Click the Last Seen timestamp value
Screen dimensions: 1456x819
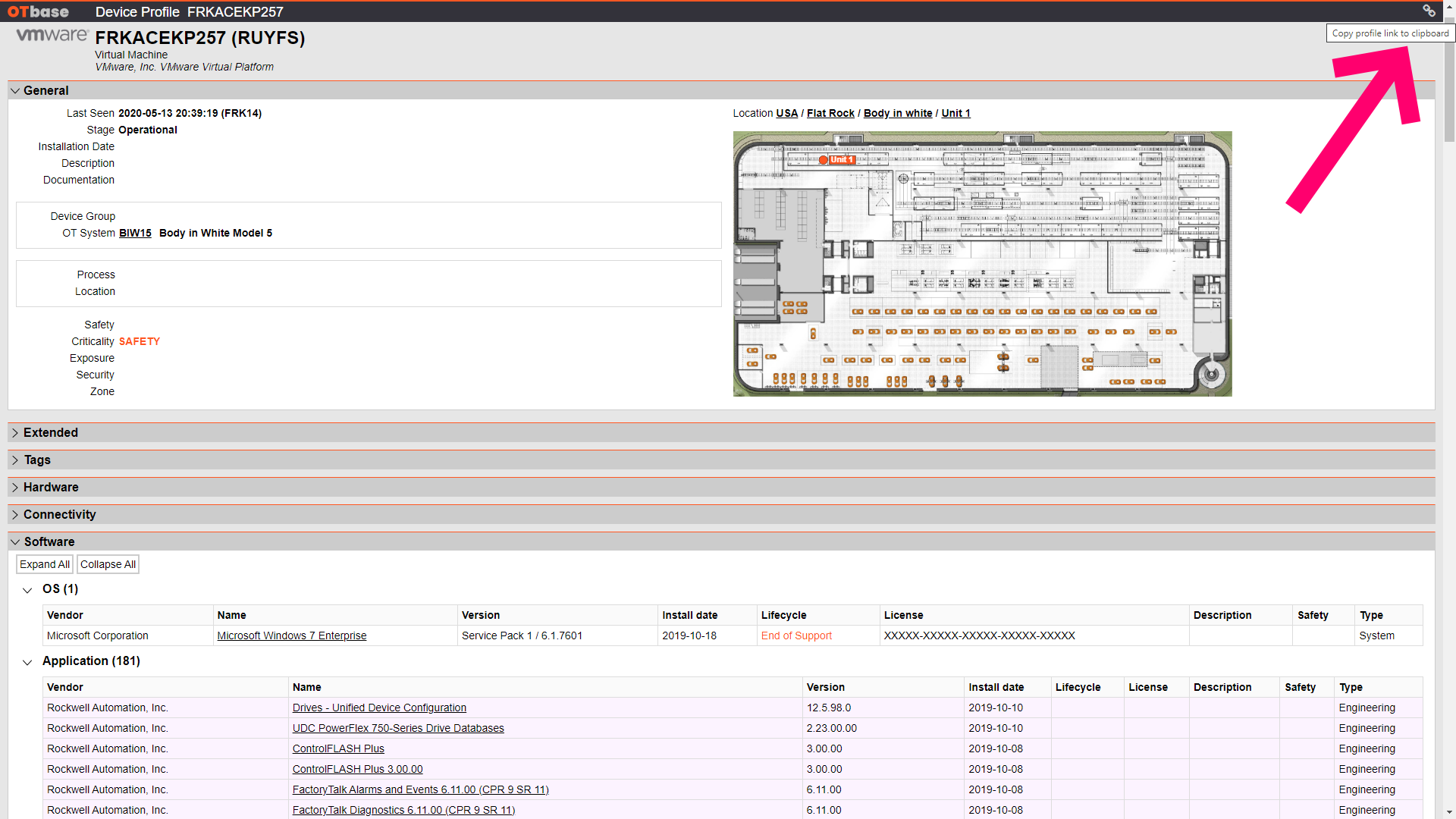tap(190, 113)
